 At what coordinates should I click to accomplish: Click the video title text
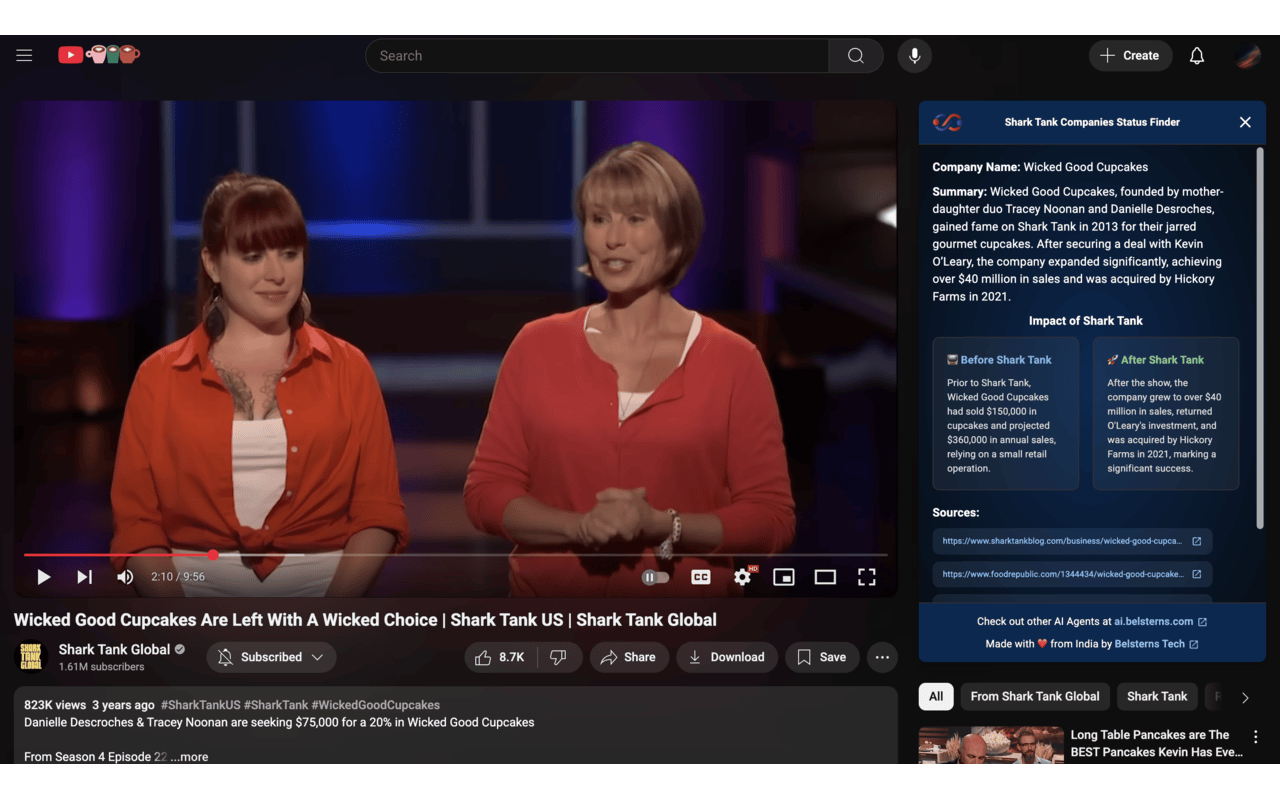(365, 620)
